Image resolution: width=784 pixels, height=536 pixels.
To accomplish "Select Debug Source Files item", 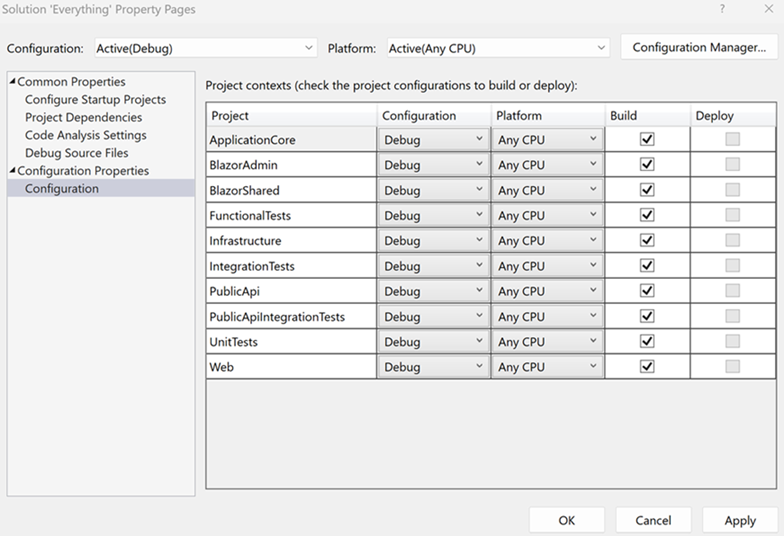I will pos(76,153).
